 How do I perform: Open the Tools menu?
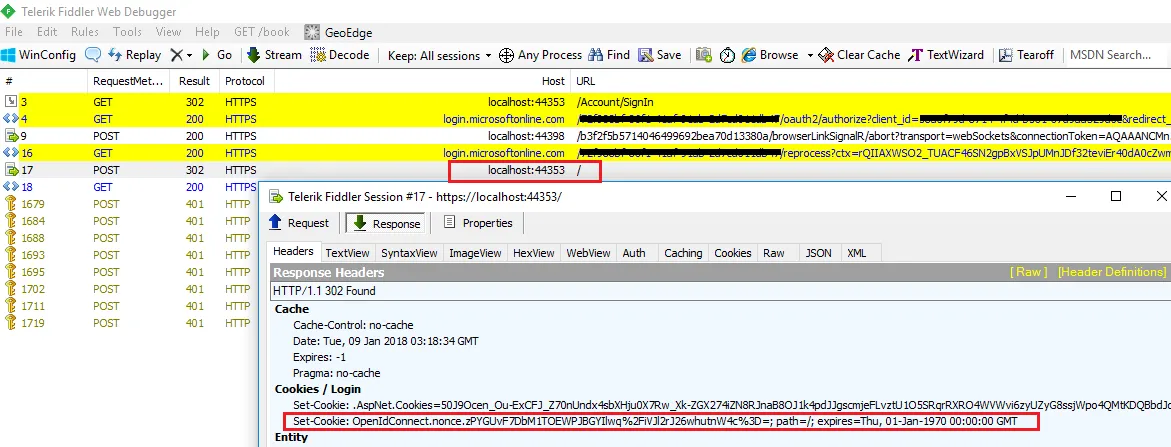click(128, 32)
